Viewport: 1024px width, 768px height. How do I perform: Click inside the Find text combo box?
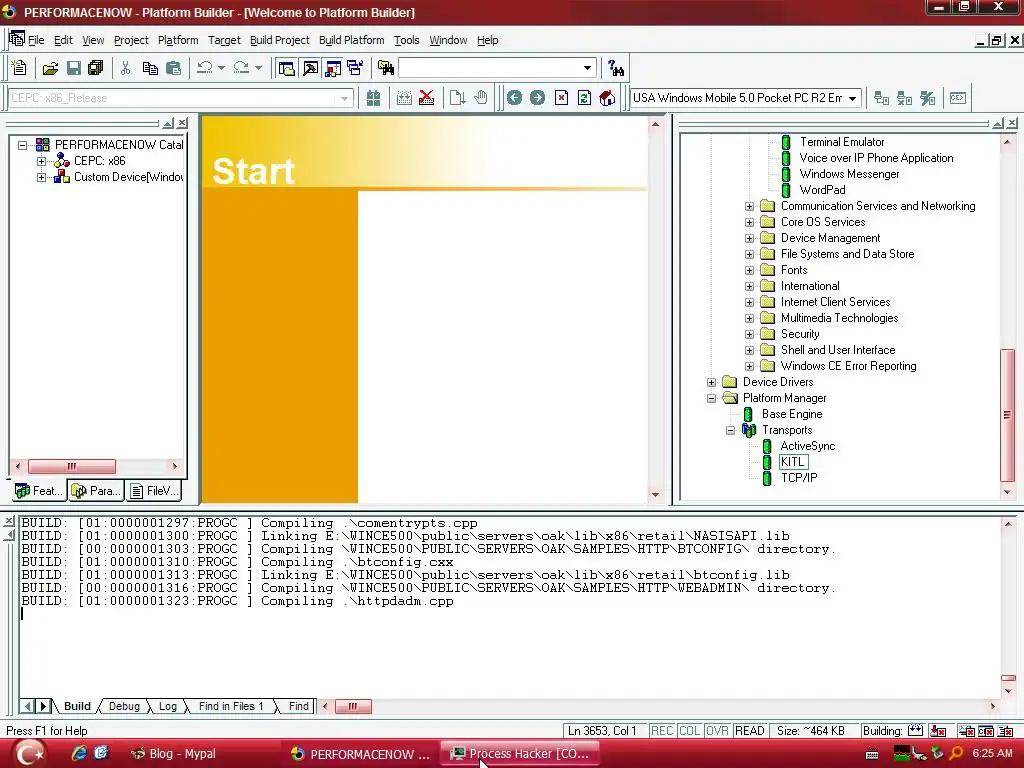[489, 68]
